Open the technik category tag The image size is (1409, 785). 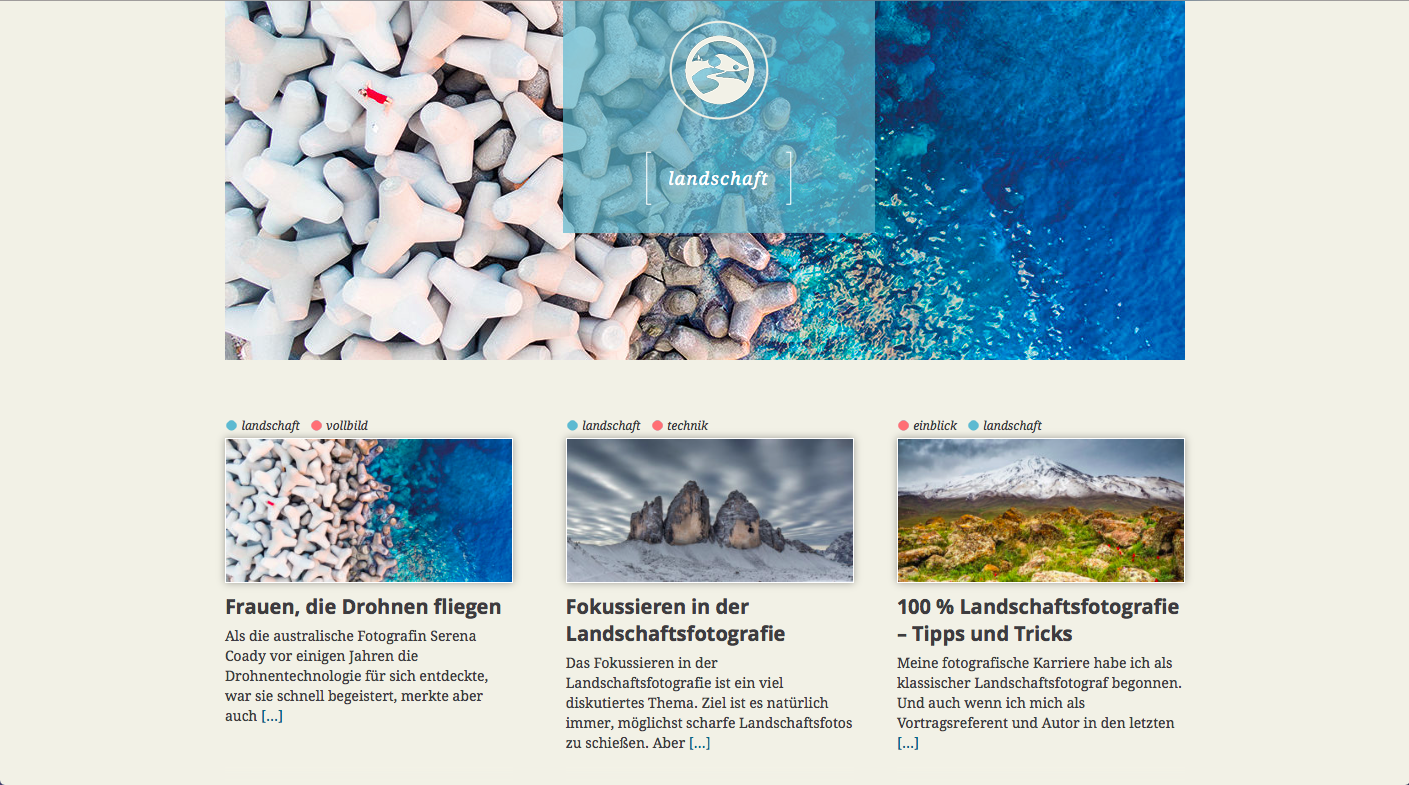[687, 426]
